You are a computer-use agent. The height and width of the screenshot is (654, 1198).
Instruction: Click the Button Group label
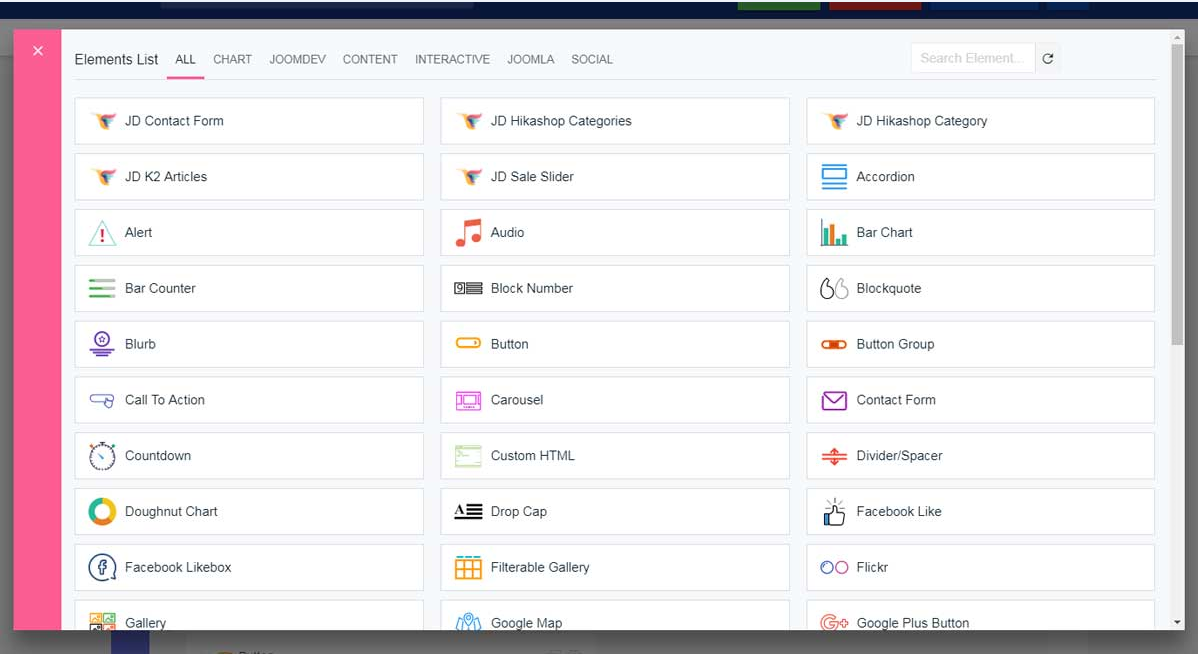tap(895, 344)
